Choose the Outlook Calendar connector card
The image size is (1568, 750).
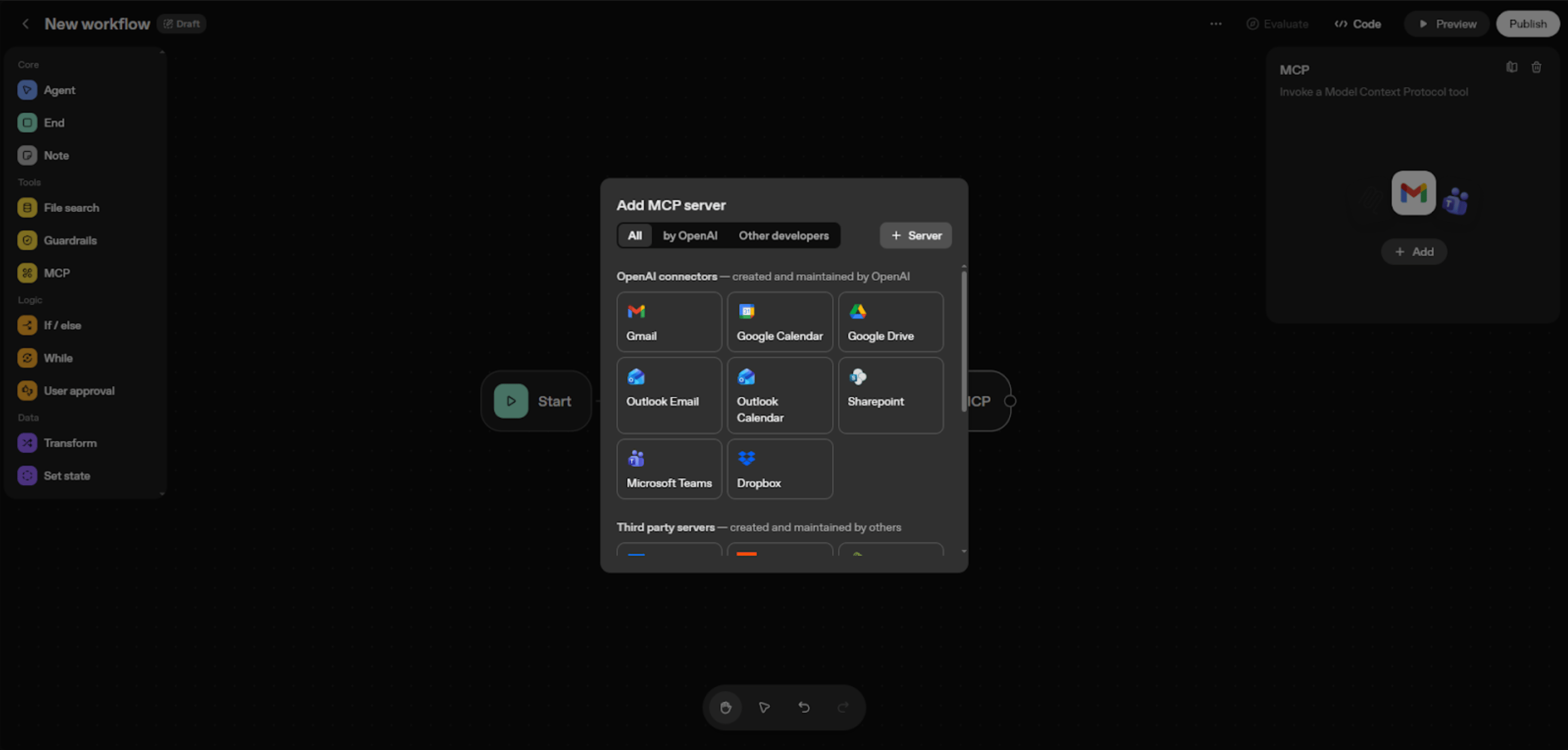pos(780,396)
